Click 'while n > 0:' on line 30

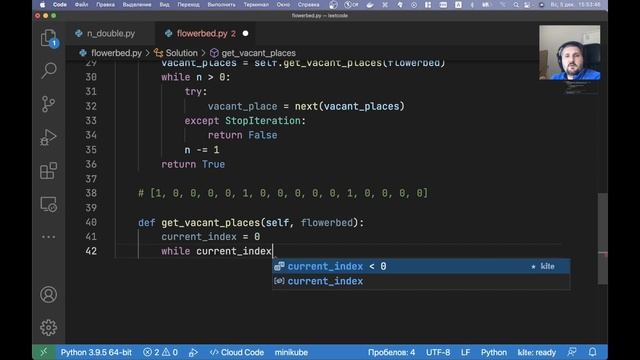coord(196,77)
